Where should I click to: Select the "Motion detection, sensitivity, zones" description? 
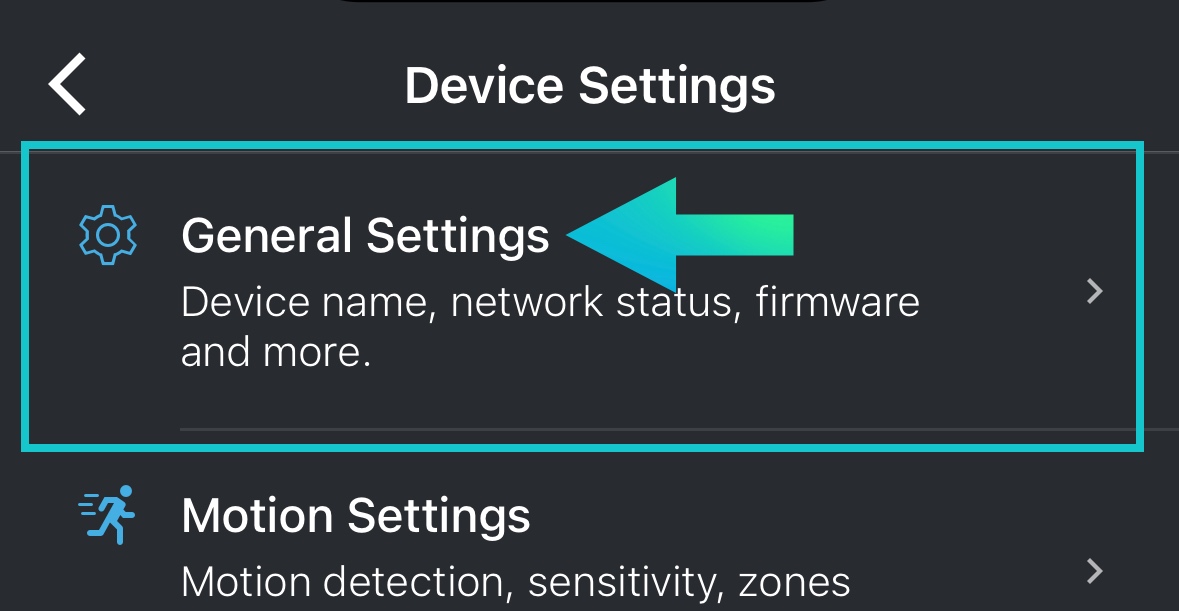tap(516, 582)
